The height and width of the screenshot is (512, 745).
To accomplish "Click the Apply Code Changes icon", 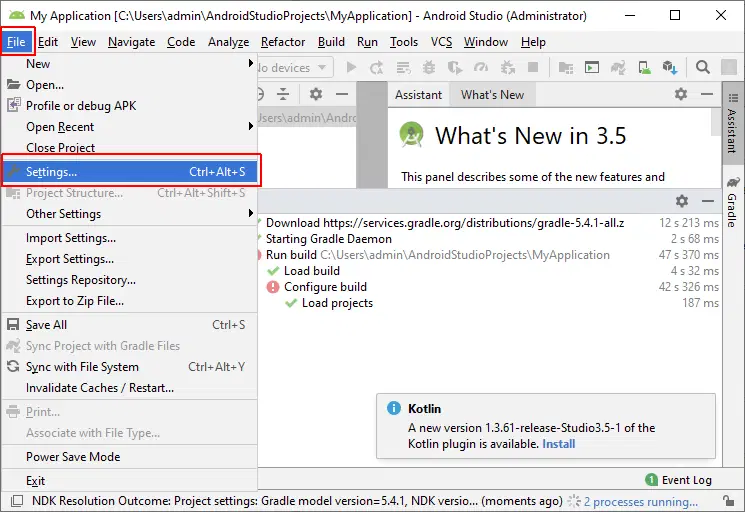I will 403,67.
